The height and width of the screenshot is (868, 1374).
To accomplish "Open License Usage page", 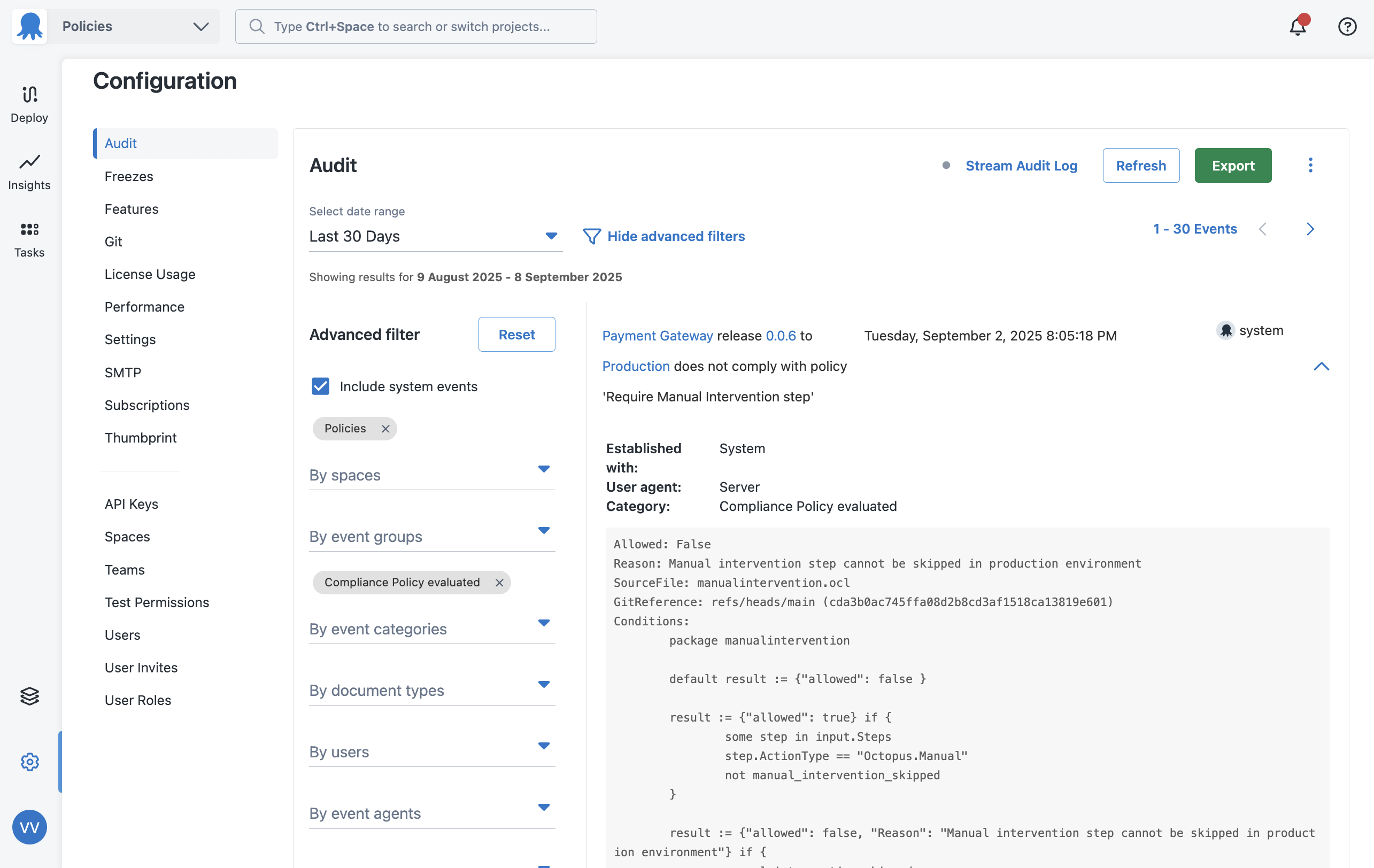I will [150, 274].
